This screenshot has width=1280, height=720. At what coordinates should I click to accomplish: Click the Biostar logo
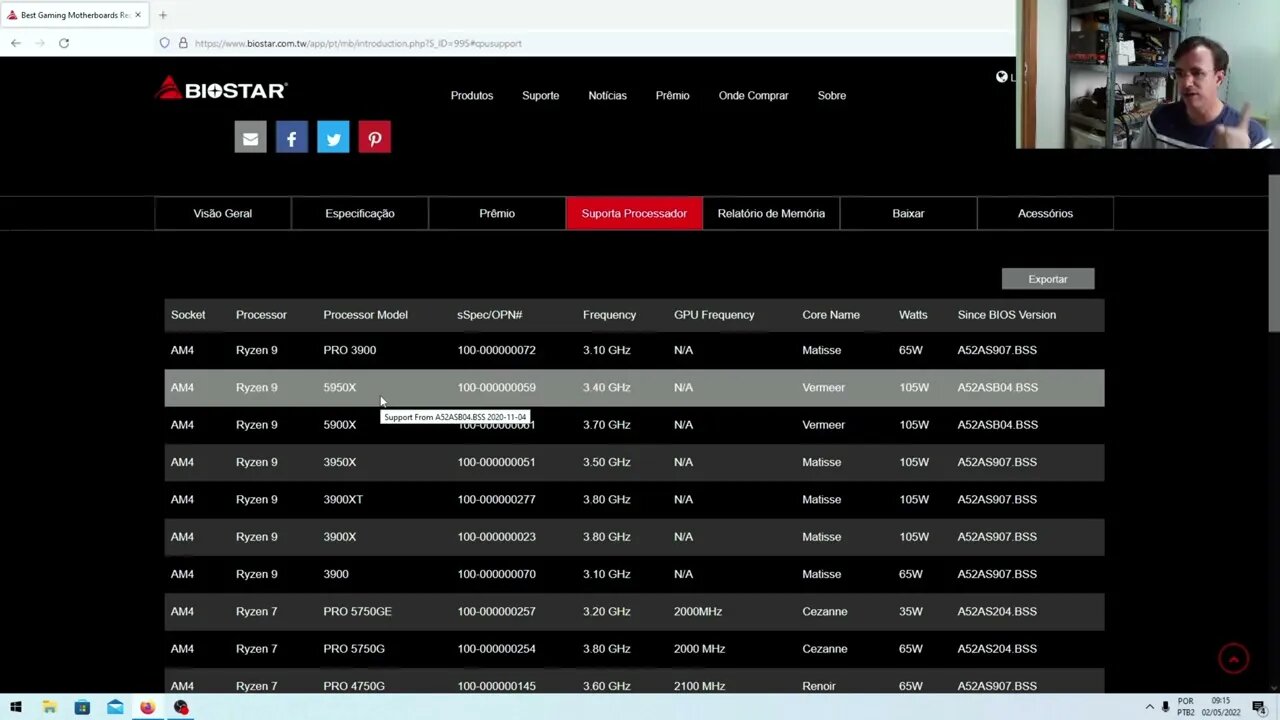click(221, 90)
